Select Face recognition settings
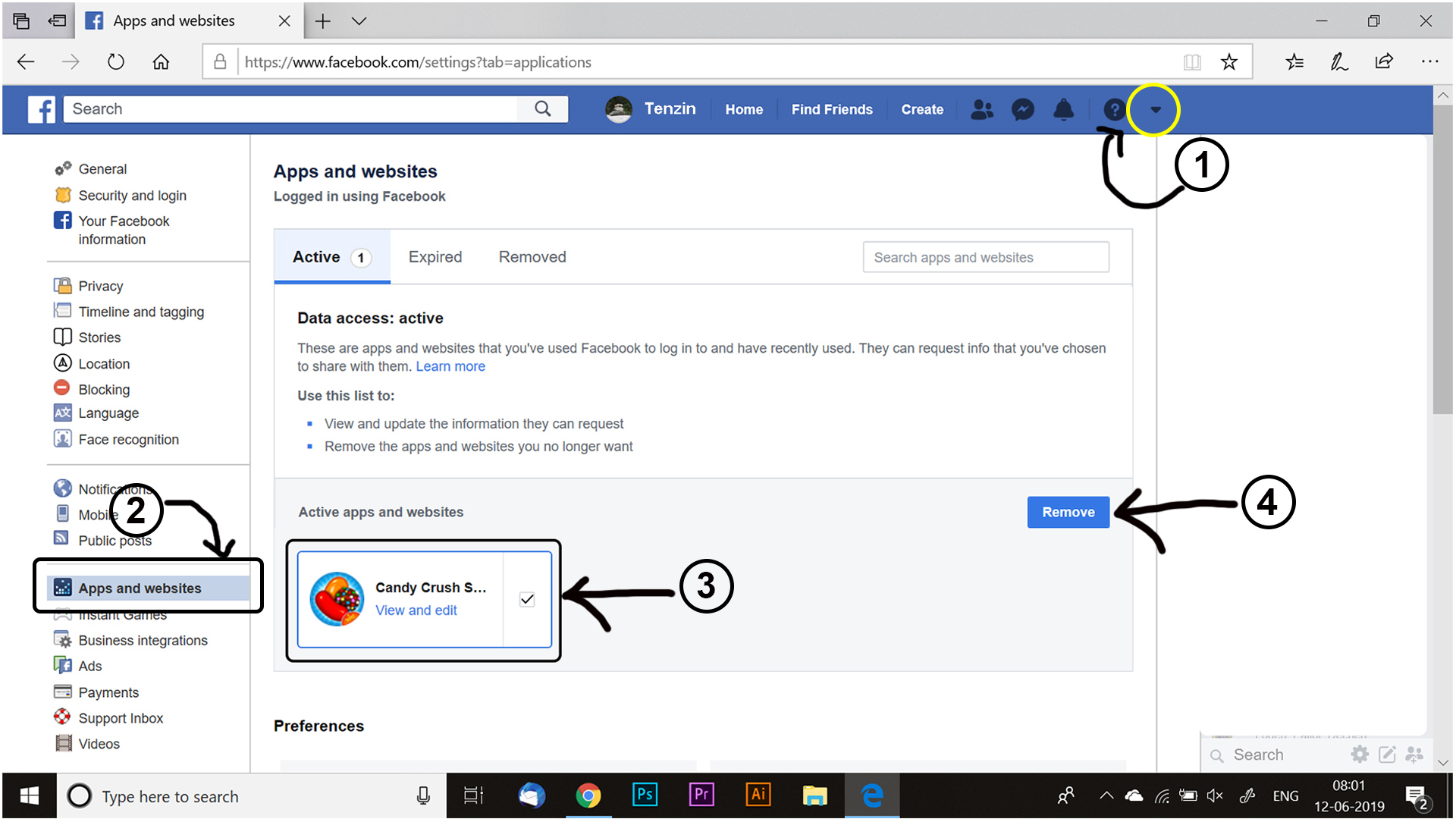The width and height of the screenshot is (1456, 819). (x=128, y=438)
